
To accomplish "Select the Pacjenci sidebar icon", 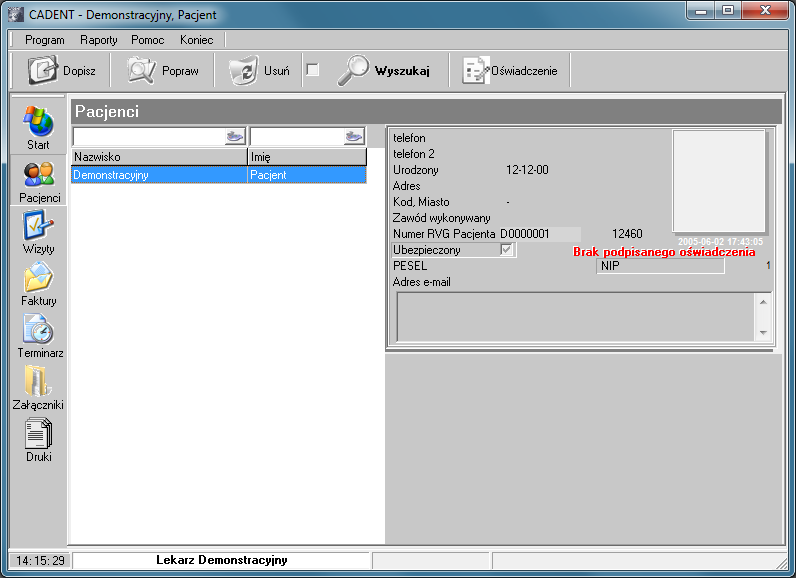I will [39, 180].
